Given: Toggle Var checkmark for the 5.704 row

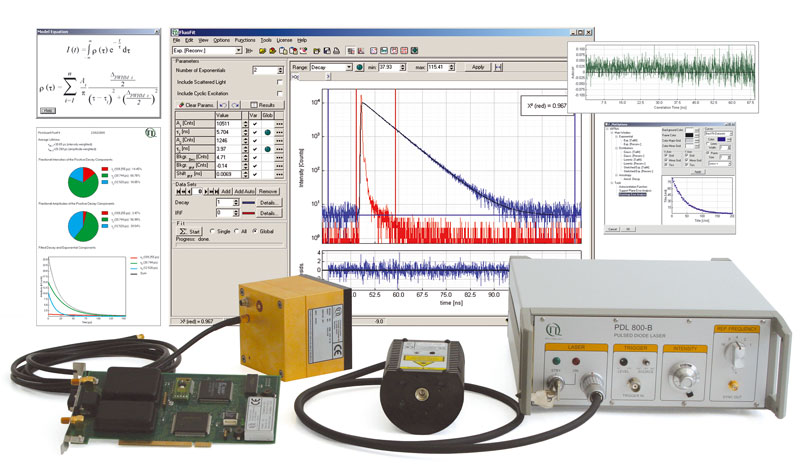Looking at the screenshot, I should (255, 132).
